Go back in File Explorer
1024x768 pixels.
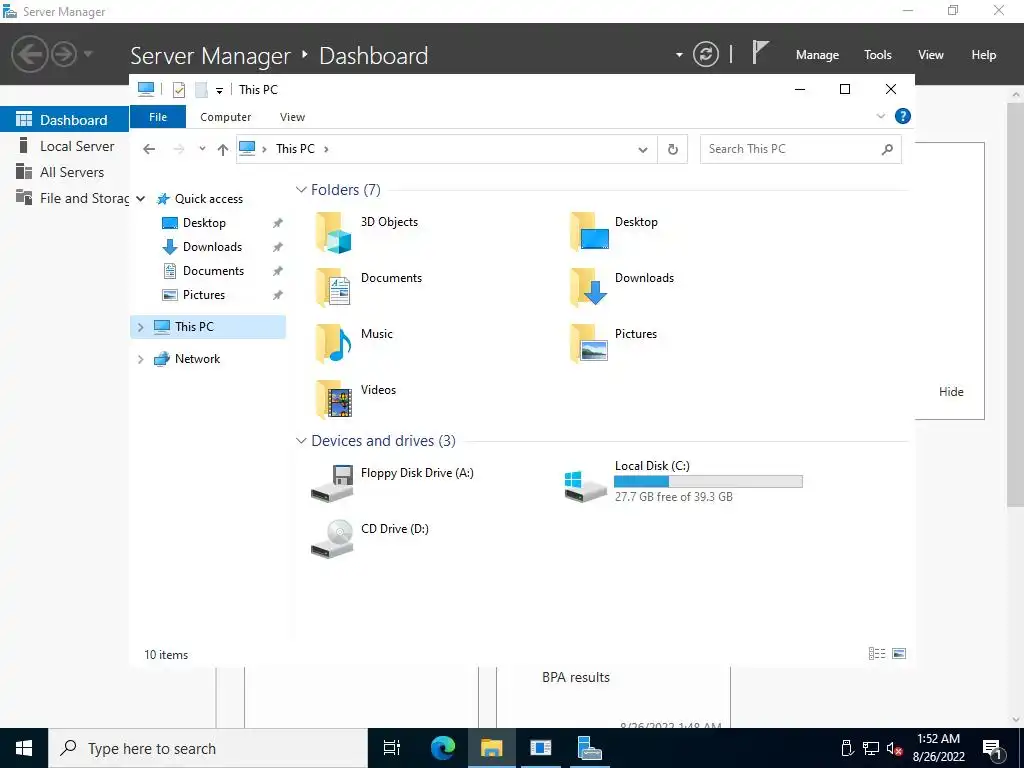(149, 149)
